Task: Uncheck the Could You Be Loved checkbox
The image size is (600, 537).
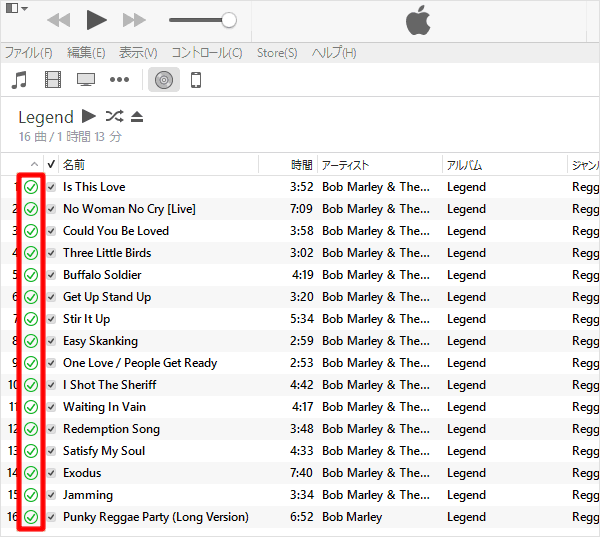Action: (x=51, y=231)
